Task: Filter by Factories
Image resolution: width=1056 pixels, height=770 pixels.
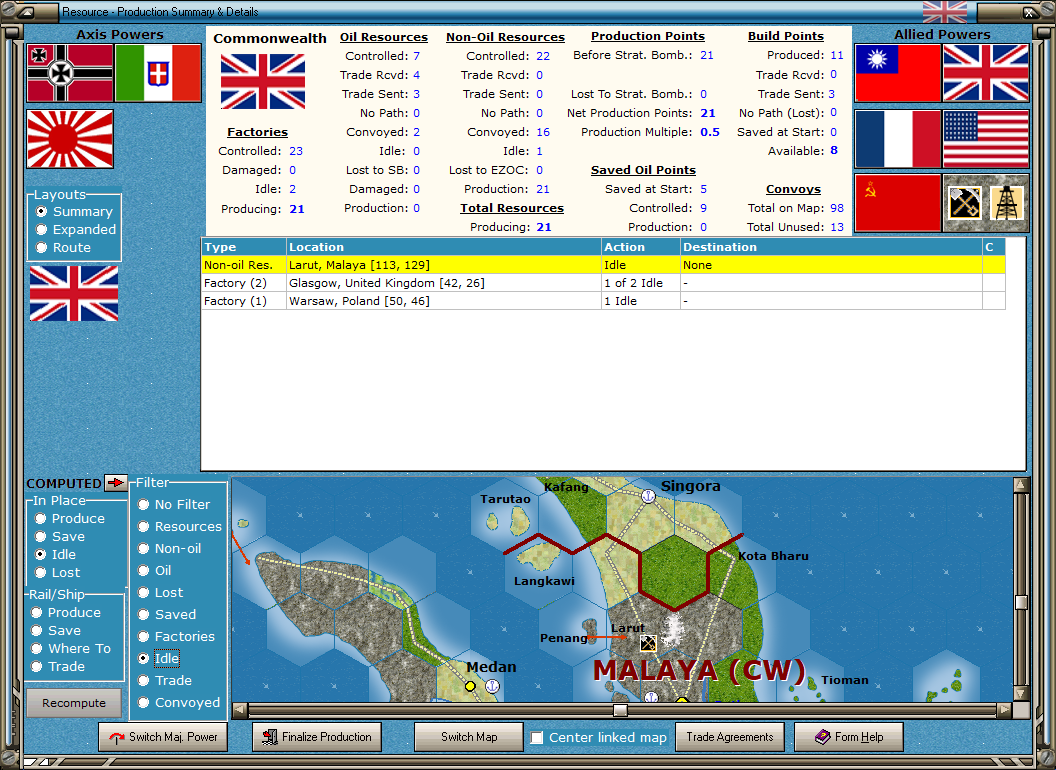Action: coord(176,637)
